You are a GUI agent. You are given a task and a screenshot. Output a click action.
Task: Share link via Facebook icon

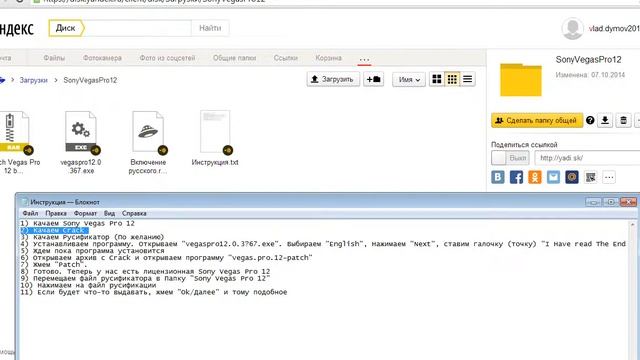click(x=516, y=177)
